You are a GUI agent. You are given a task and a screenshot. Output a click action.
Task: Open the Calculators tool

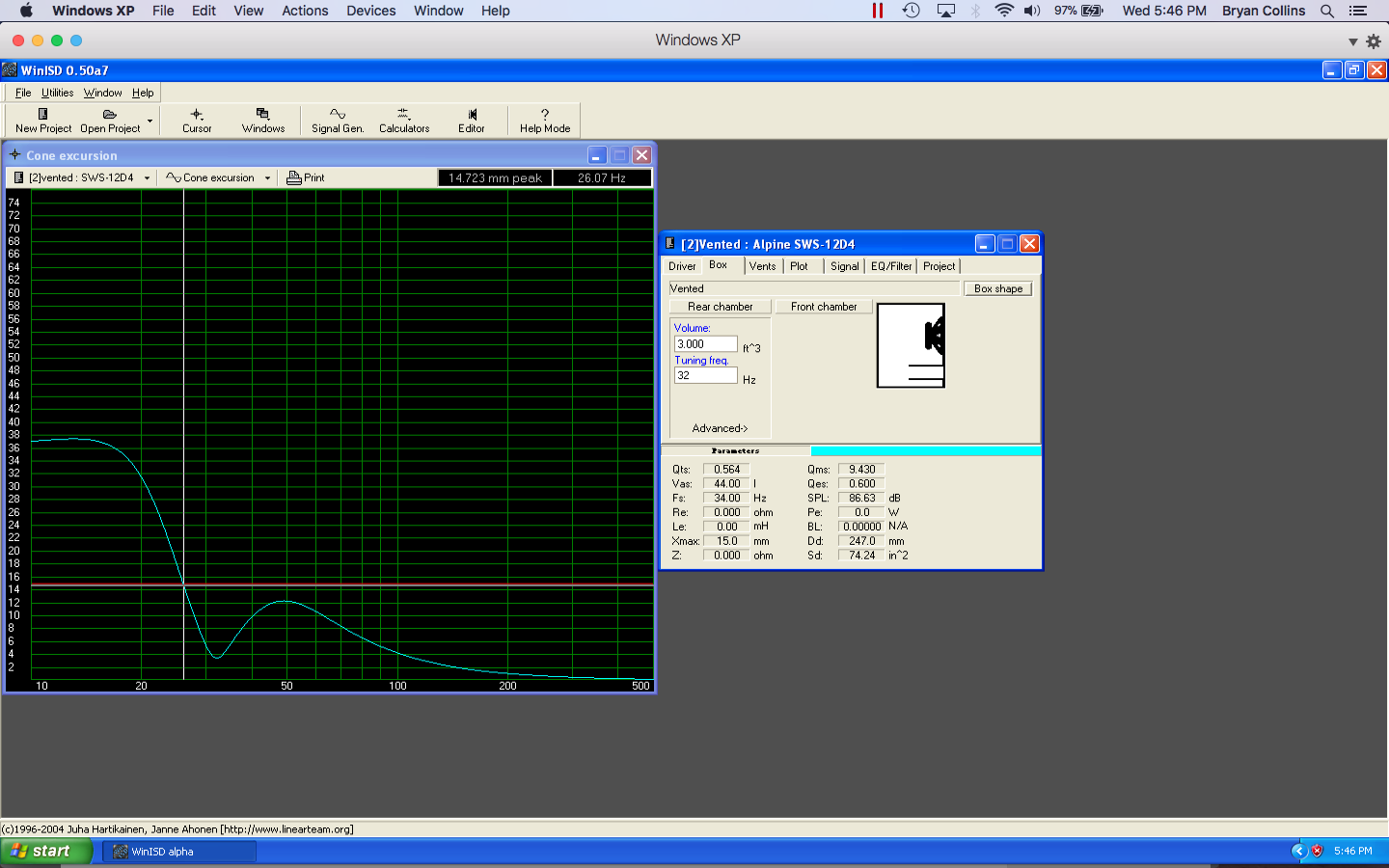click(x=404, y=121)
